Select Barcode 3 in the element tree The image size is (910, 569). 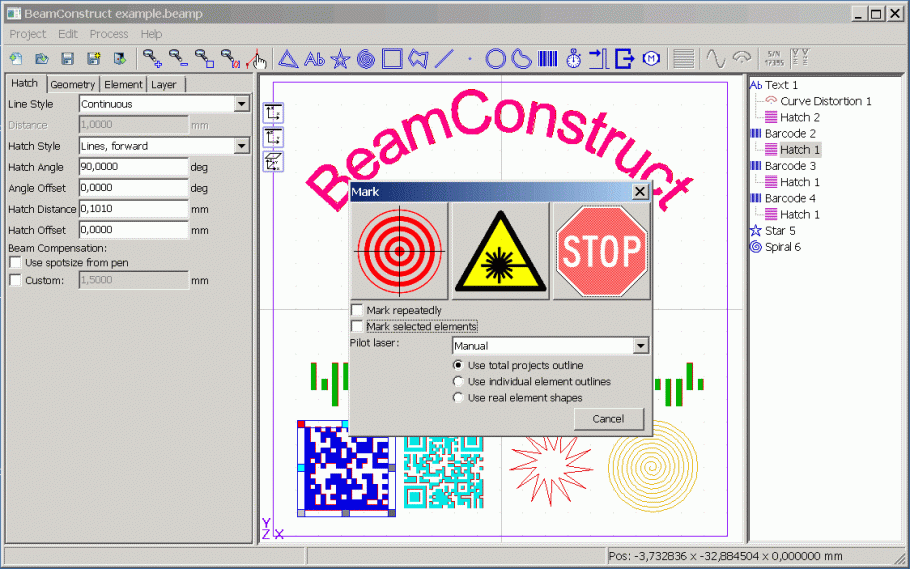790,165
